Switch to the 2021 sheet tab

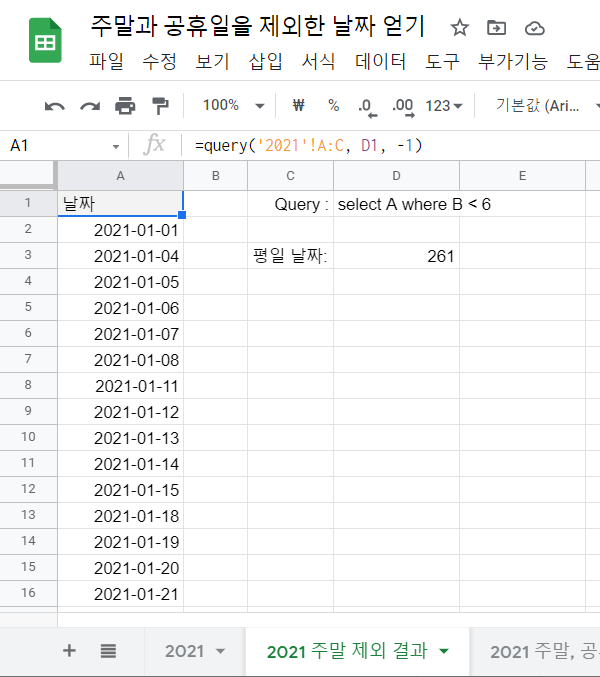pyautogui.click(x=195, y=651)
